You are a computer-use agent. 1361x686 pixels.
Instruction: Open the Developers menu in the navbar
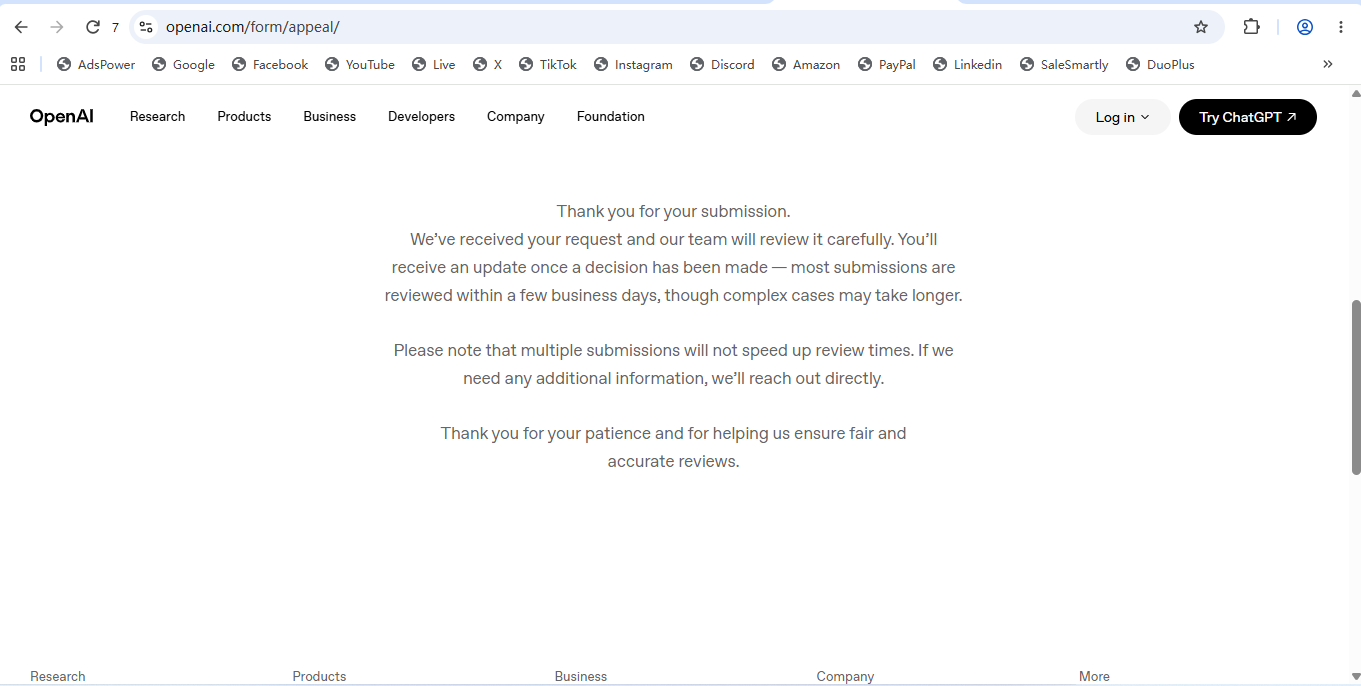(x=421, y=117)
